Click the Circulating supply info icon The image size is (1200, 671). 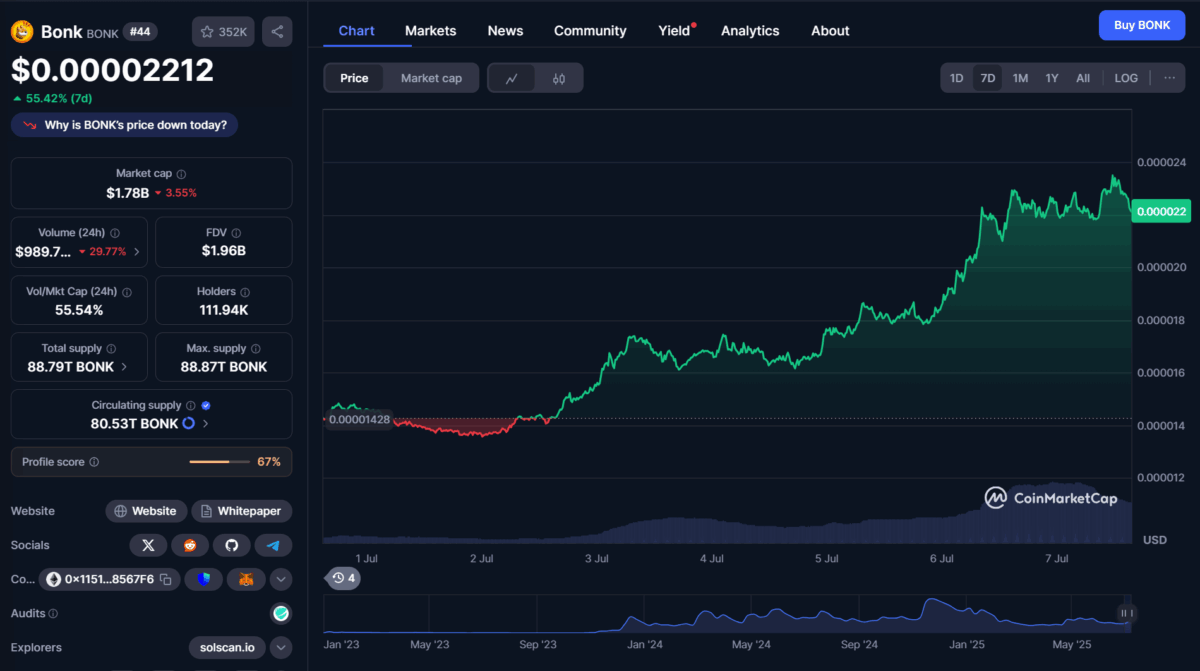(191, 406)
